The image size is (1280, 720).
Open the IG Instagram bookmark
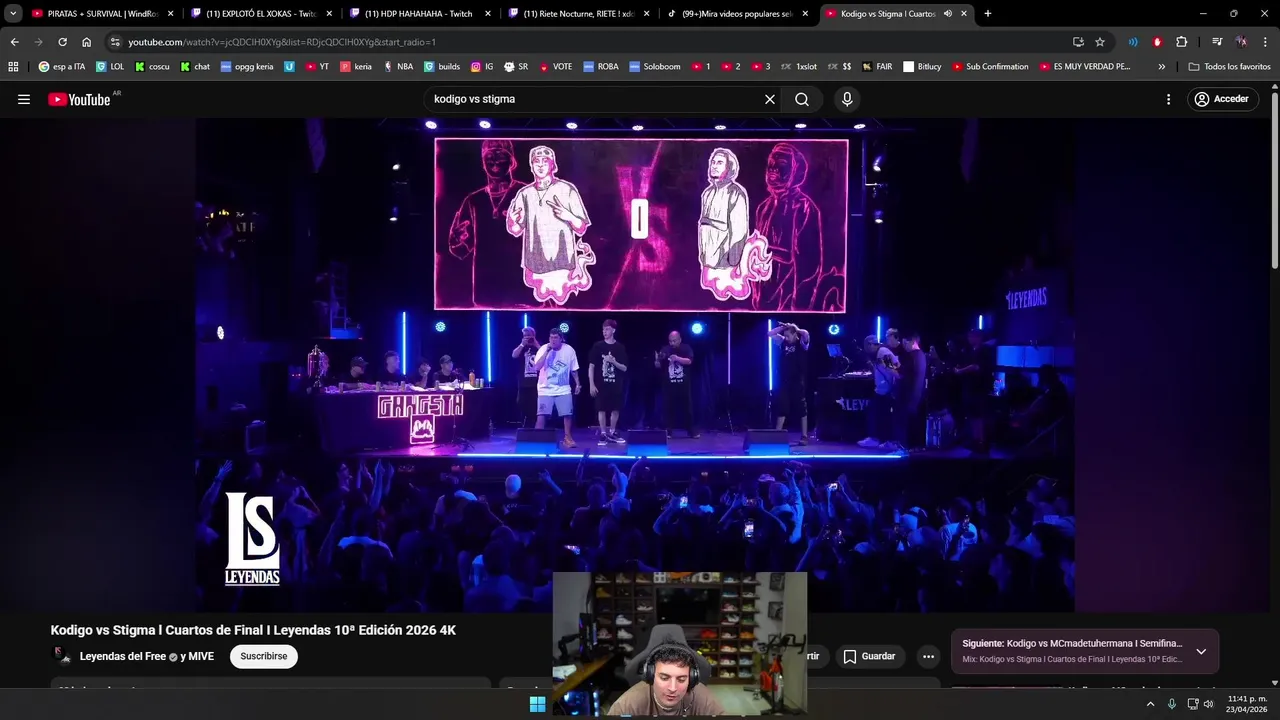pos(482,67)
